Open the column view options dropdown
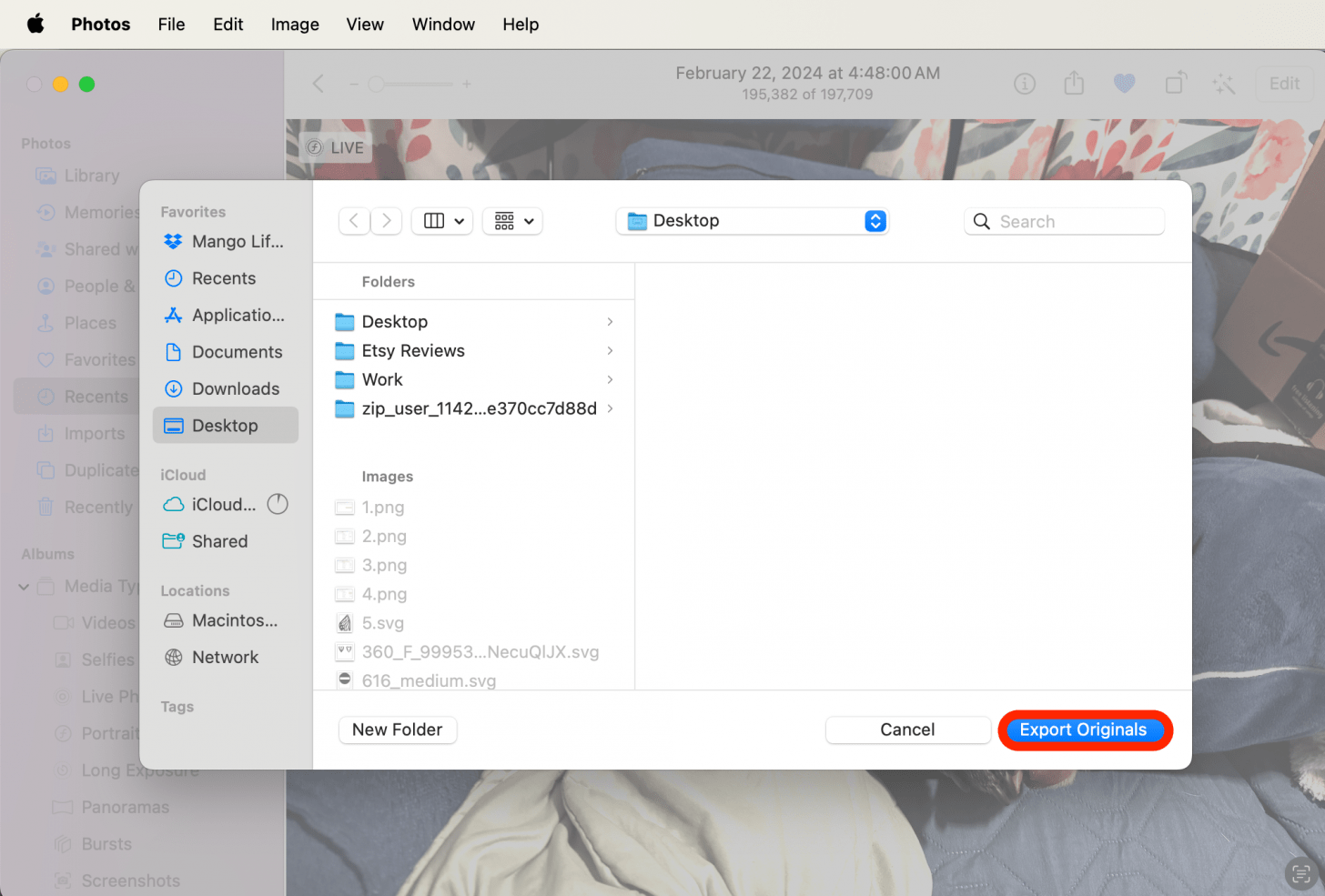Screen dimensions: 1325x896 click(442, 221)
